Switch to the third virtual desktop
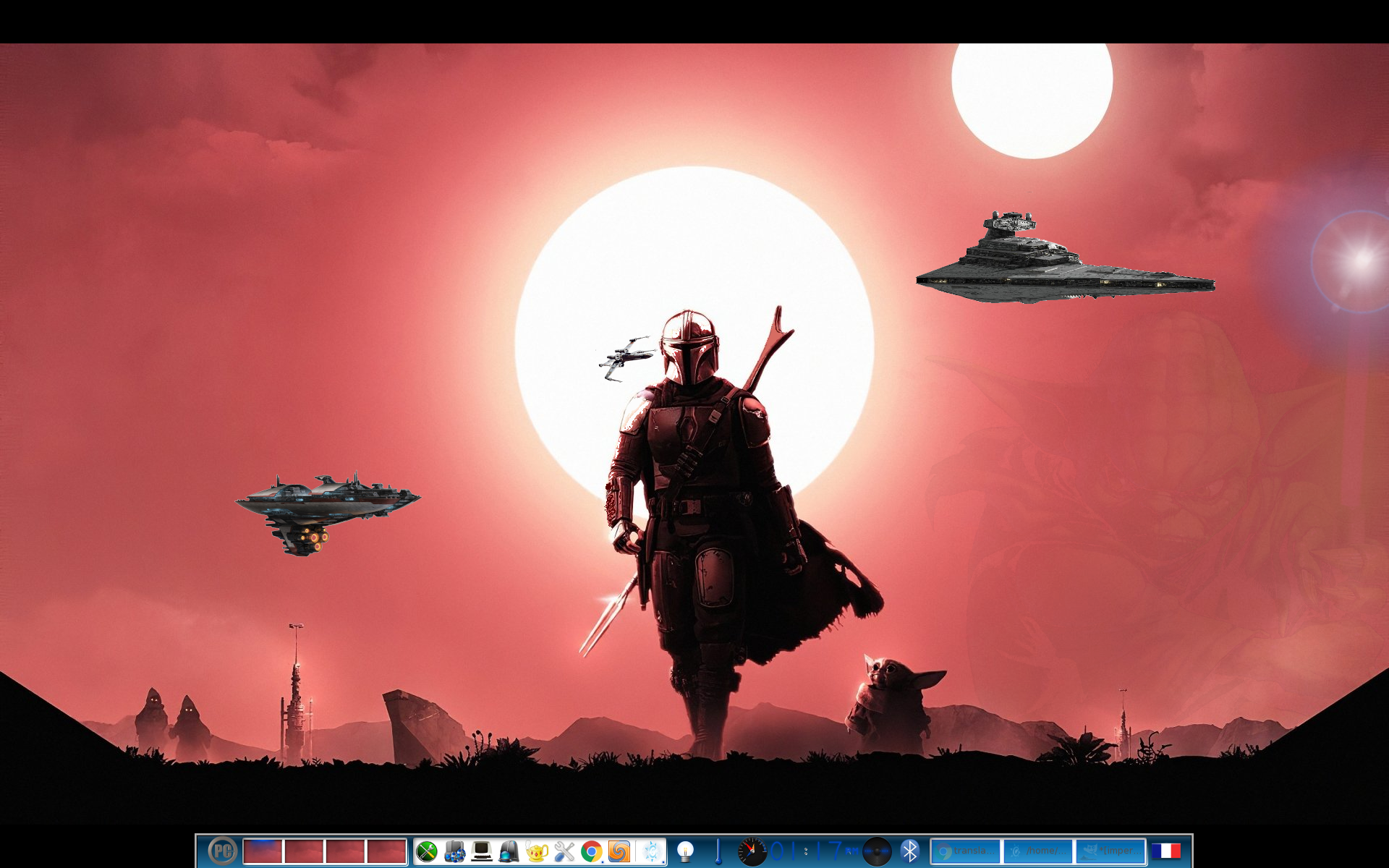Viewport: 1389px width, 868px height. coord(345,851)
